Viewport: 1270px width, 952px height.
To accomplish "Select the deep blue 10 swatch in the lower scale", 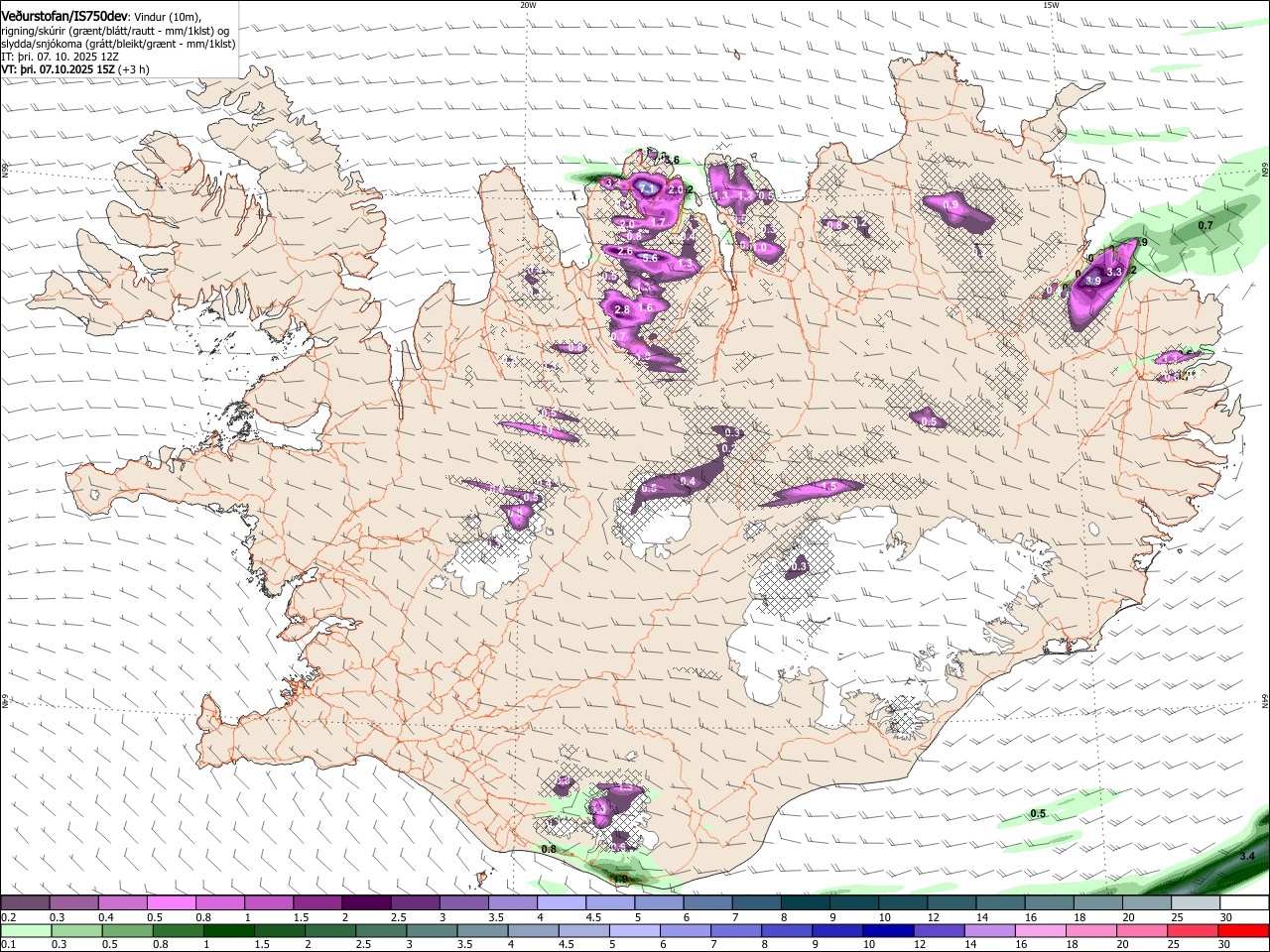I will tap(888, 931).
